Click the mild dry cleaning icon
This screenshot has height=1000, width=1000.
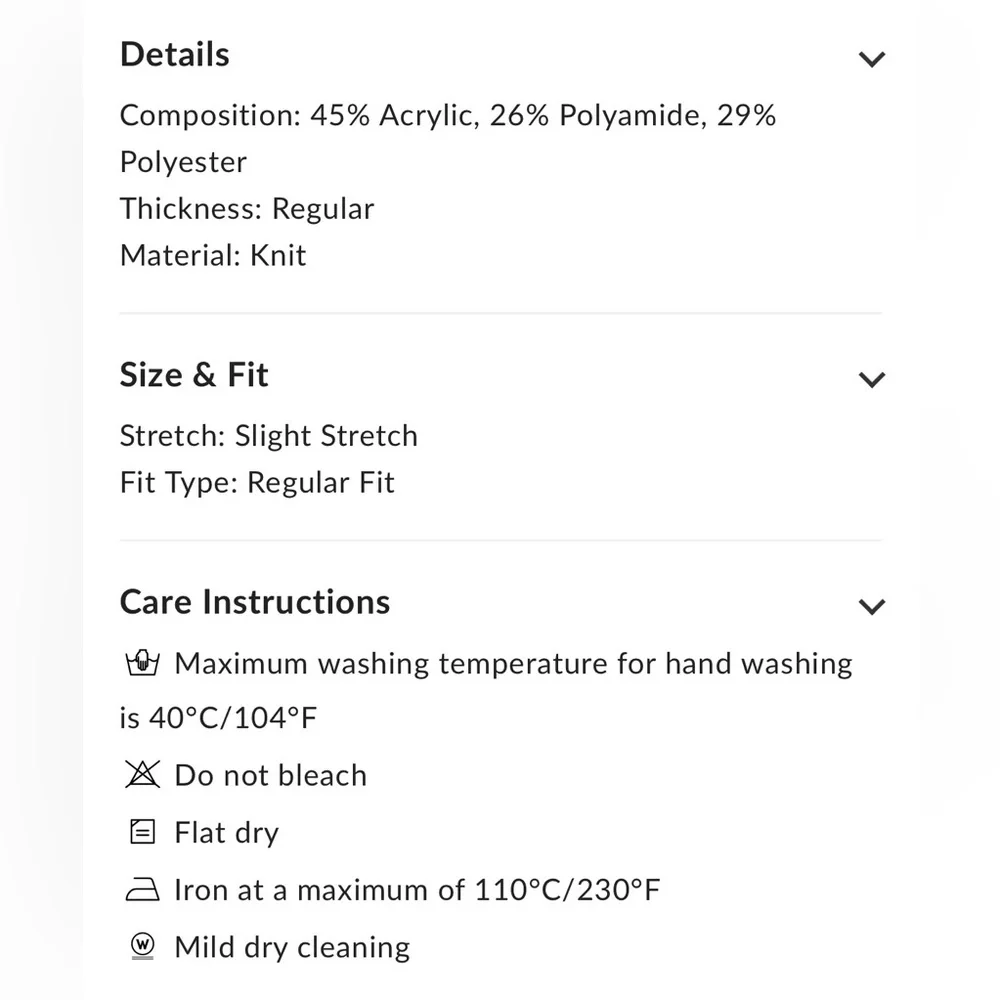[x=143, y=946]
